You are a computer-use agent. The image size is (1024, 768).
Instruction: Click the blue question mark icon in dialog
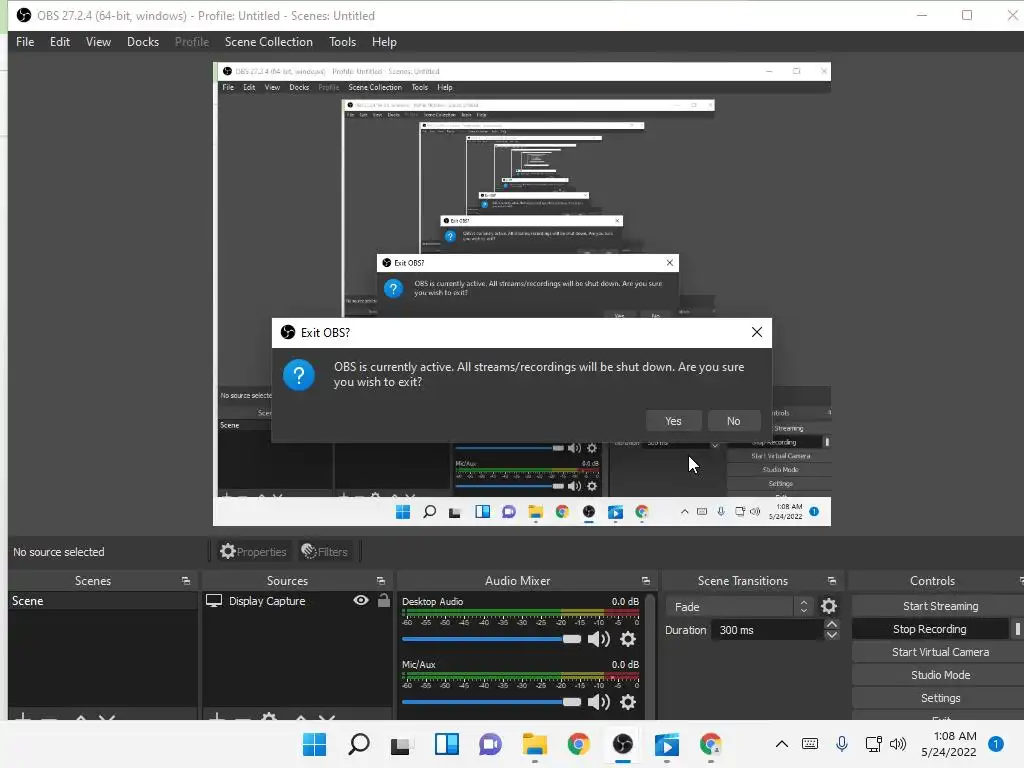(x=299, y=375)
